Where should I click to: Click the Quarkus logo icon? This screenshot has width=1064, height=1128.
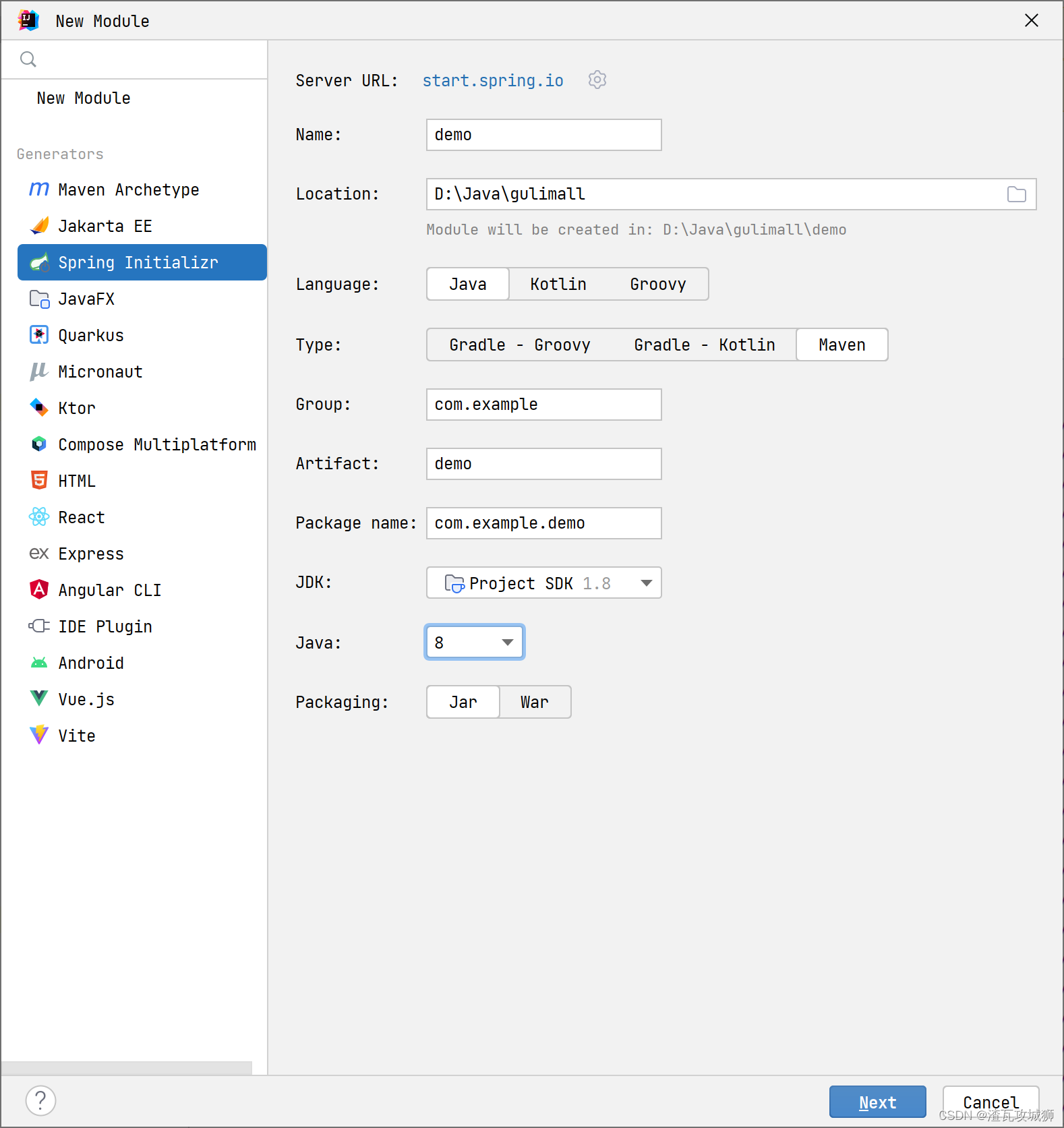click(x=39, y=335)
